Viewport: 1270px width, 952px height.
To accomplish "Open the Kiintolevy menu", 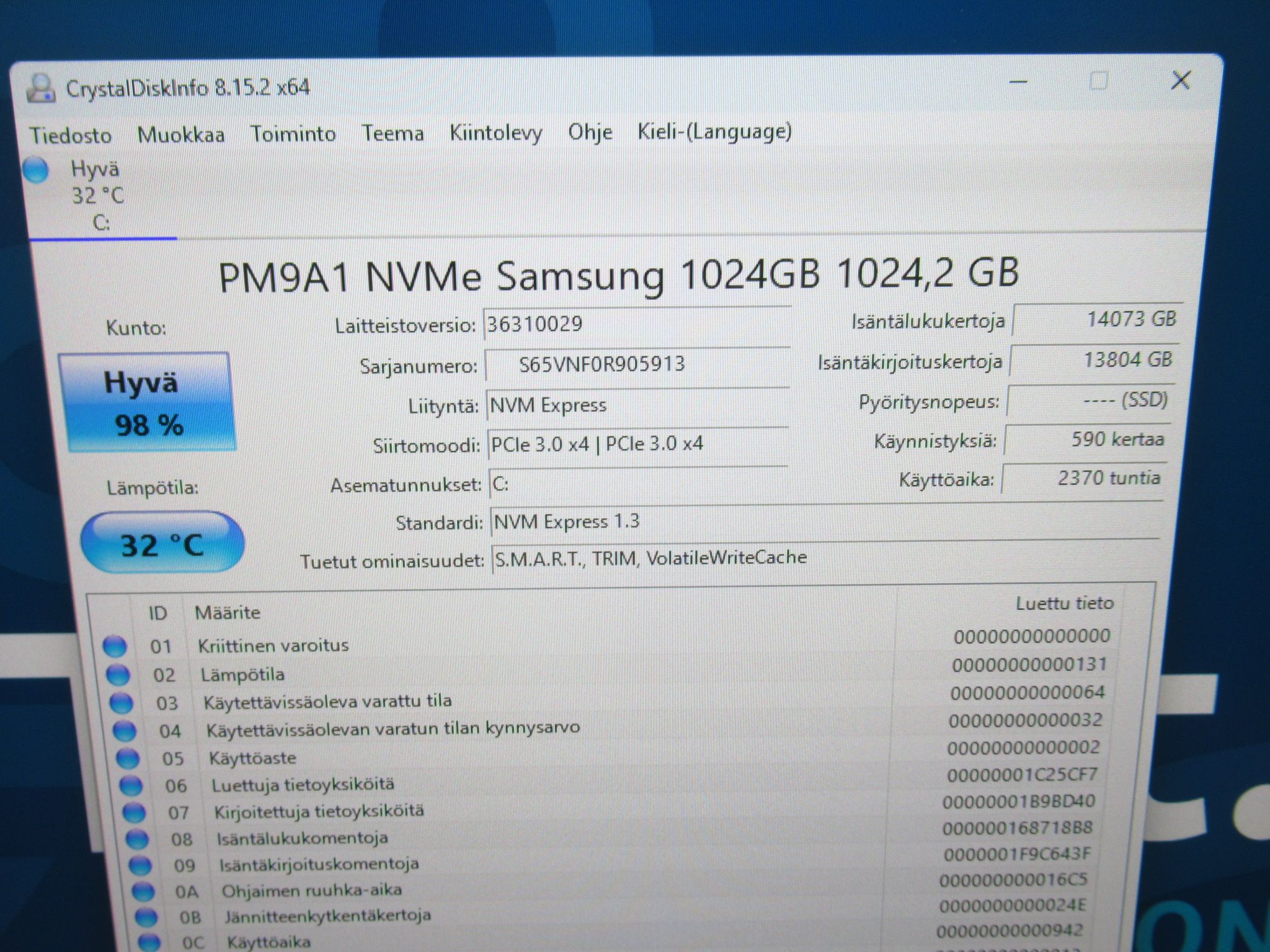I will click(x=496, y=132).
